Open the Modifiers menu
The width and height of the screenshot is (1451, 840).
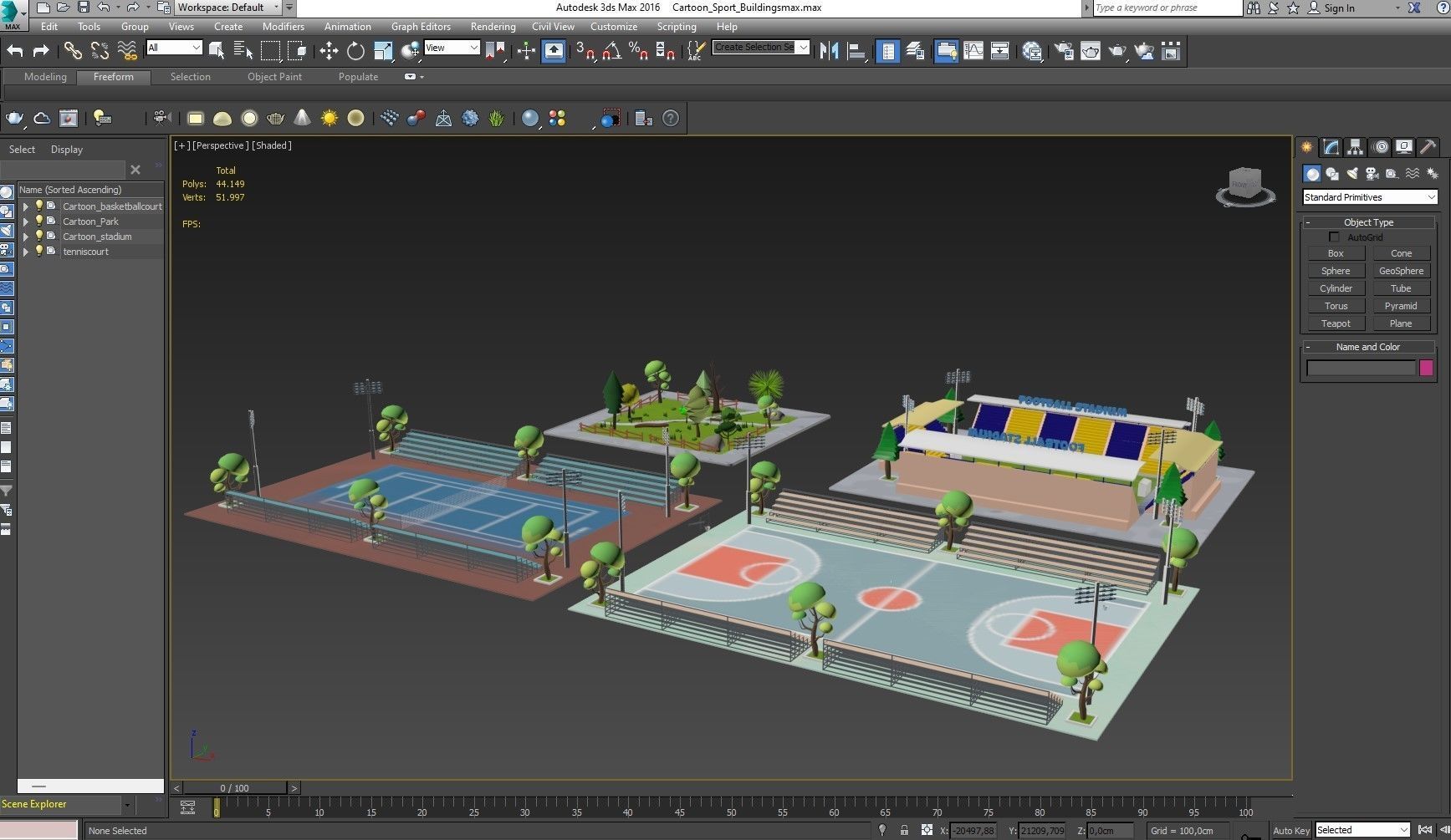point(283,27)
